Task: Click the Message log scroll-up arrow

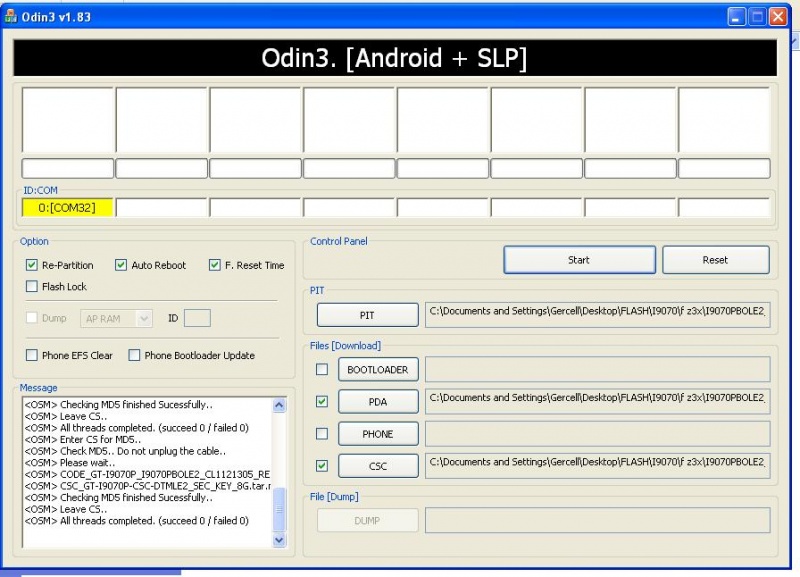Action: point(279,405)
